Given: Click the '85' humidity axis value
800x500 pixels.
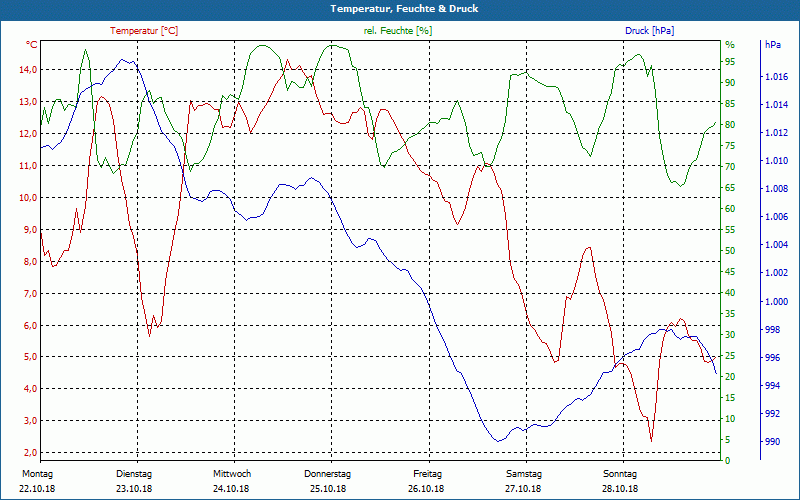Looking at the screenshot, I should pyautogui.click(x=730, y=104).
